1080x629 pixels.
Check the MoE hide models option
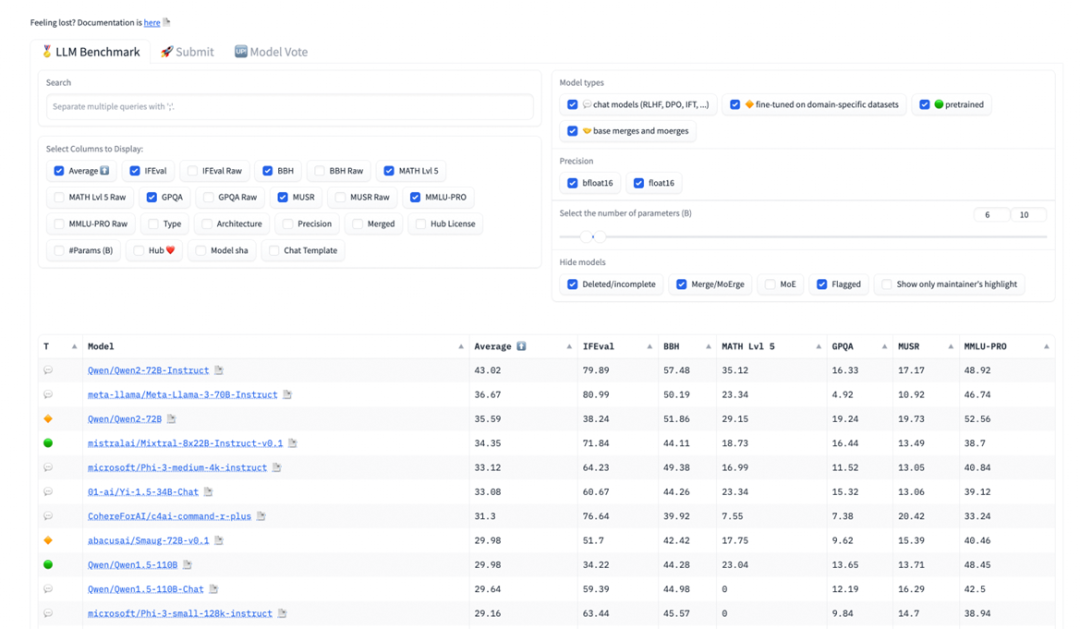770,285
